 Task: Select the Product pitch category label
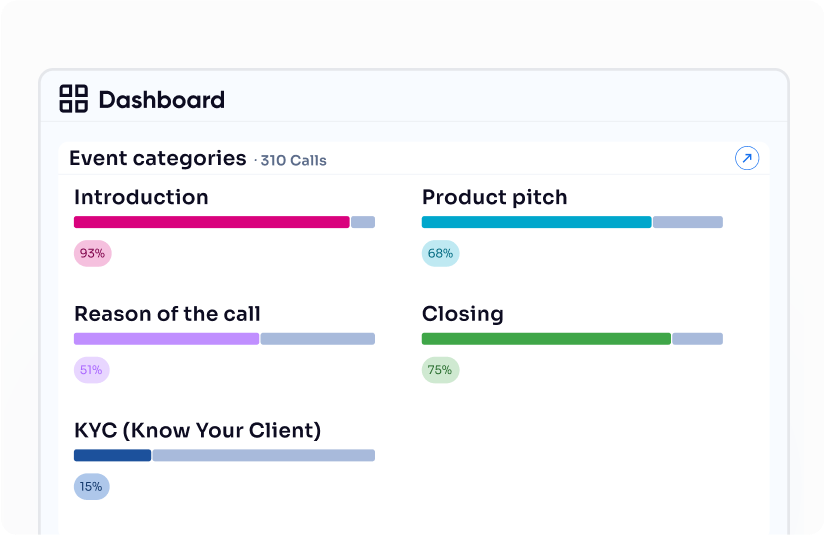494,197
